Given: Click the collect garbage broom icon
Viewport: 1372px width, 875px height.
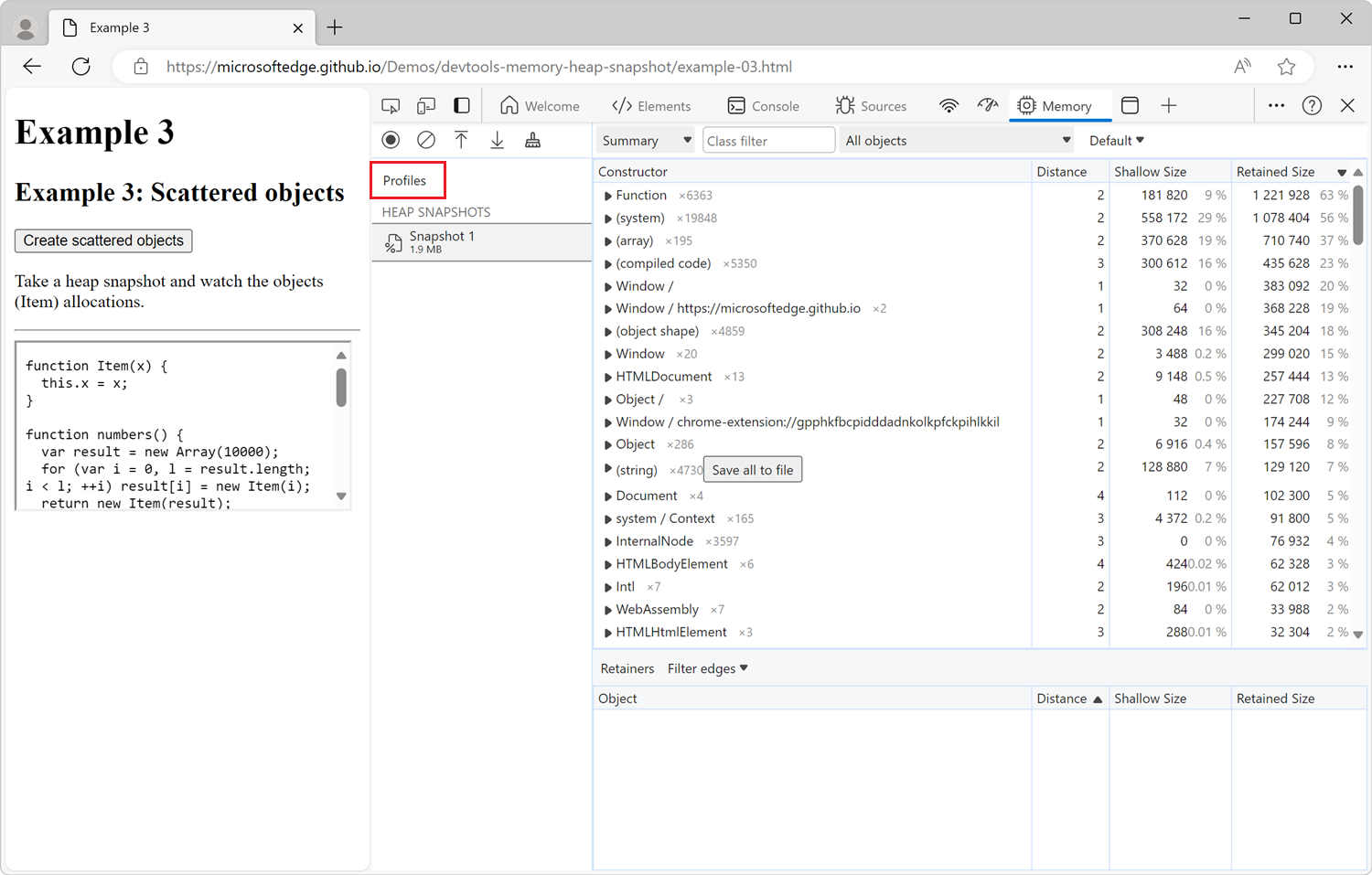Looking at the screenshot, I should (532, 140).
